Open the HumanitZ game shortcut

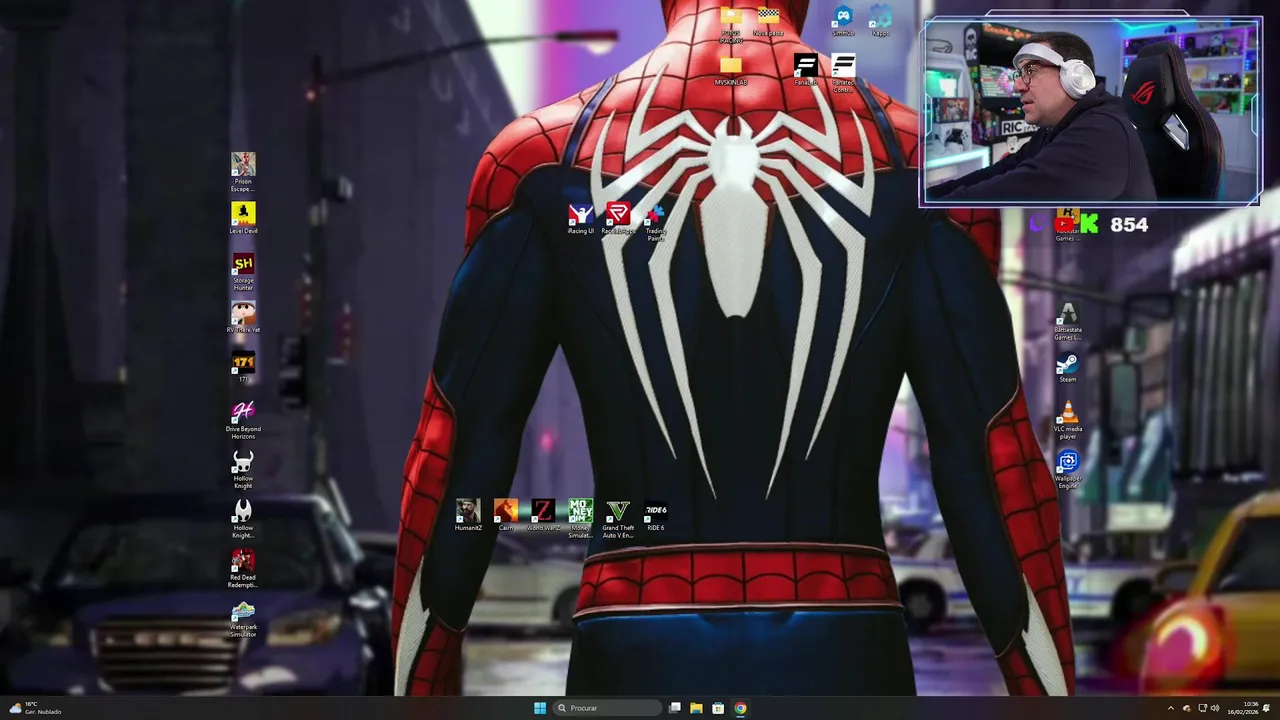pos(468,515)
